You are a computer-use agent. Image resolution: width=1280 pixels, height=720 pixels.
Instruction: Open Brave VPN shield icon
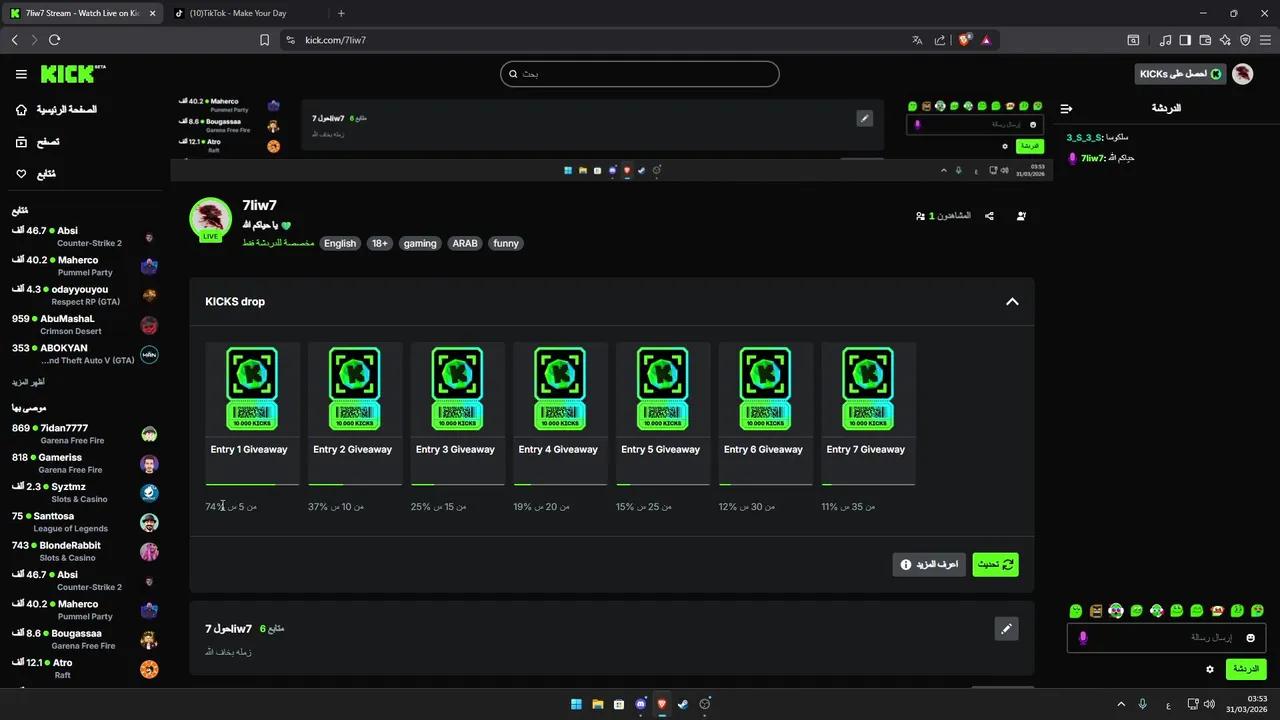[x=1245, y=40]
